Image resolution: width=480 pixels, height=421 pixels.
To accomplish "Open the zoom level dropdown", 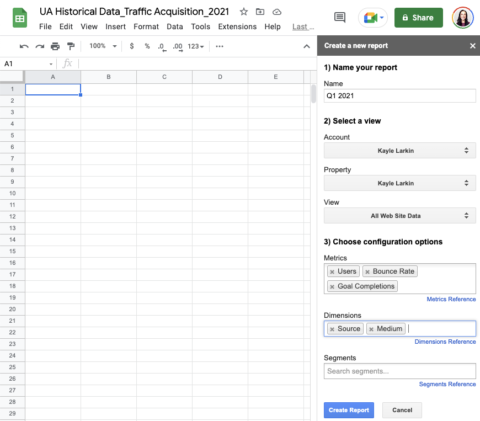I will pyautogui.click(x=103, y=46).
